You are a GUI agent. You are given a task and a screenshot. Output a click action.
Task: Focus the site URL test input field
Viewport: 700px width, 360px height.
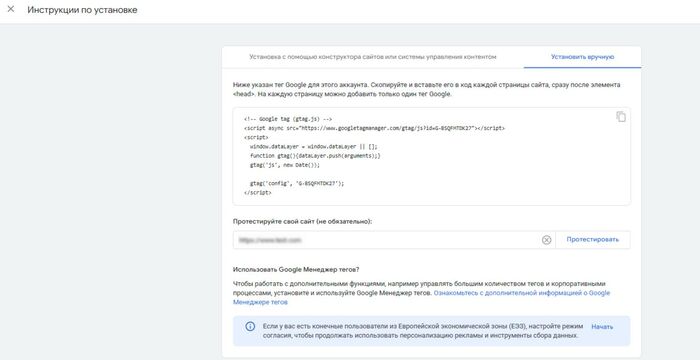click(387, 240)
